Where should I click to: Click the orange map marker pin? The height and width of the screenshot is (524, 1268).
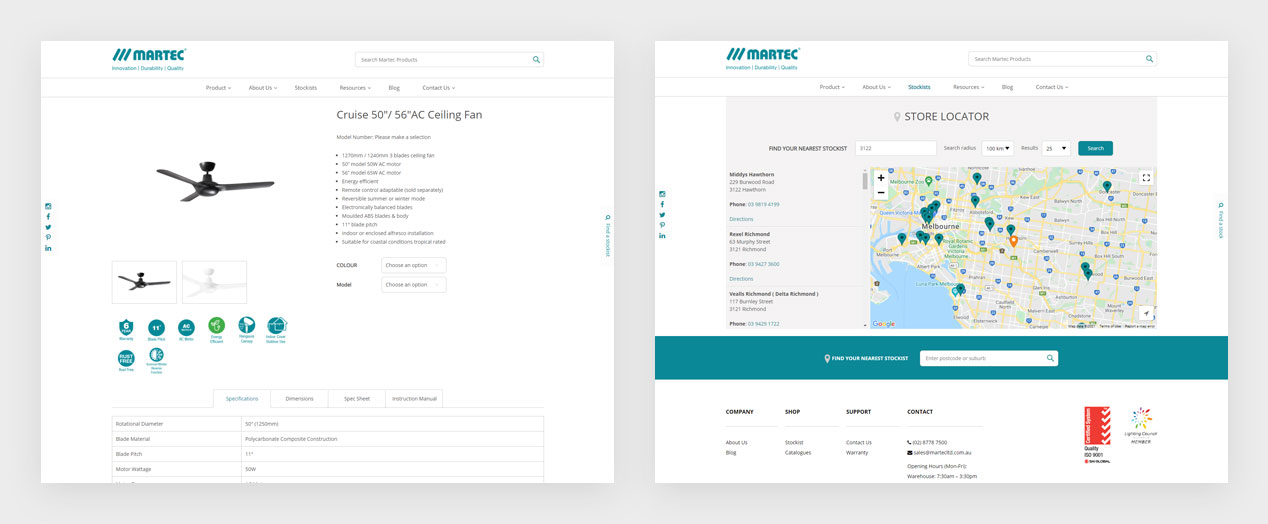(1013, 240)
